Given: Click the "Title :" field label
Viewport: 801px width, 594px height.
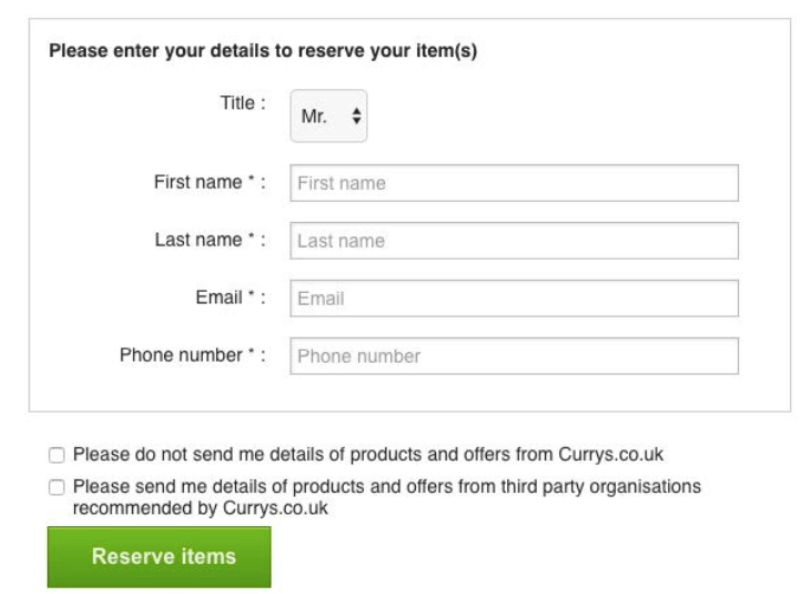Looking at the screenshot, I should (242, 102).
